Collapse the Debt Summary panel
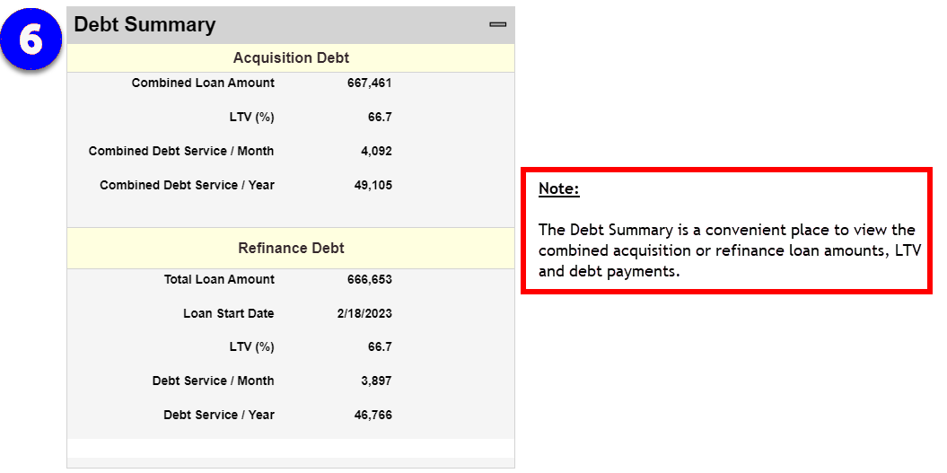Viewport: 947px width, 473px height. point(497,24)
